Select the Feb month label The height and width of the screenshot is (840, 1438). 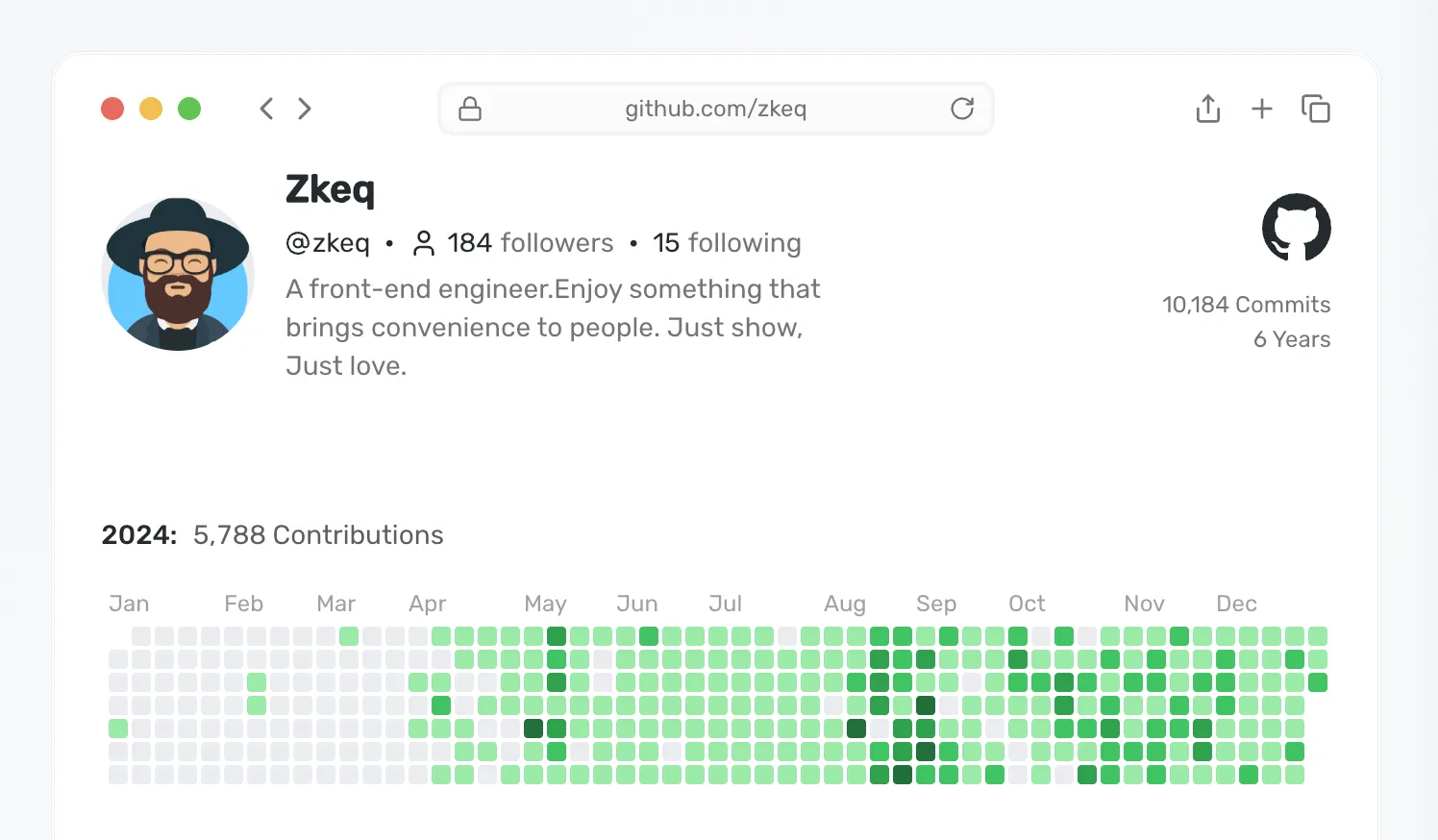click(243, 604)
